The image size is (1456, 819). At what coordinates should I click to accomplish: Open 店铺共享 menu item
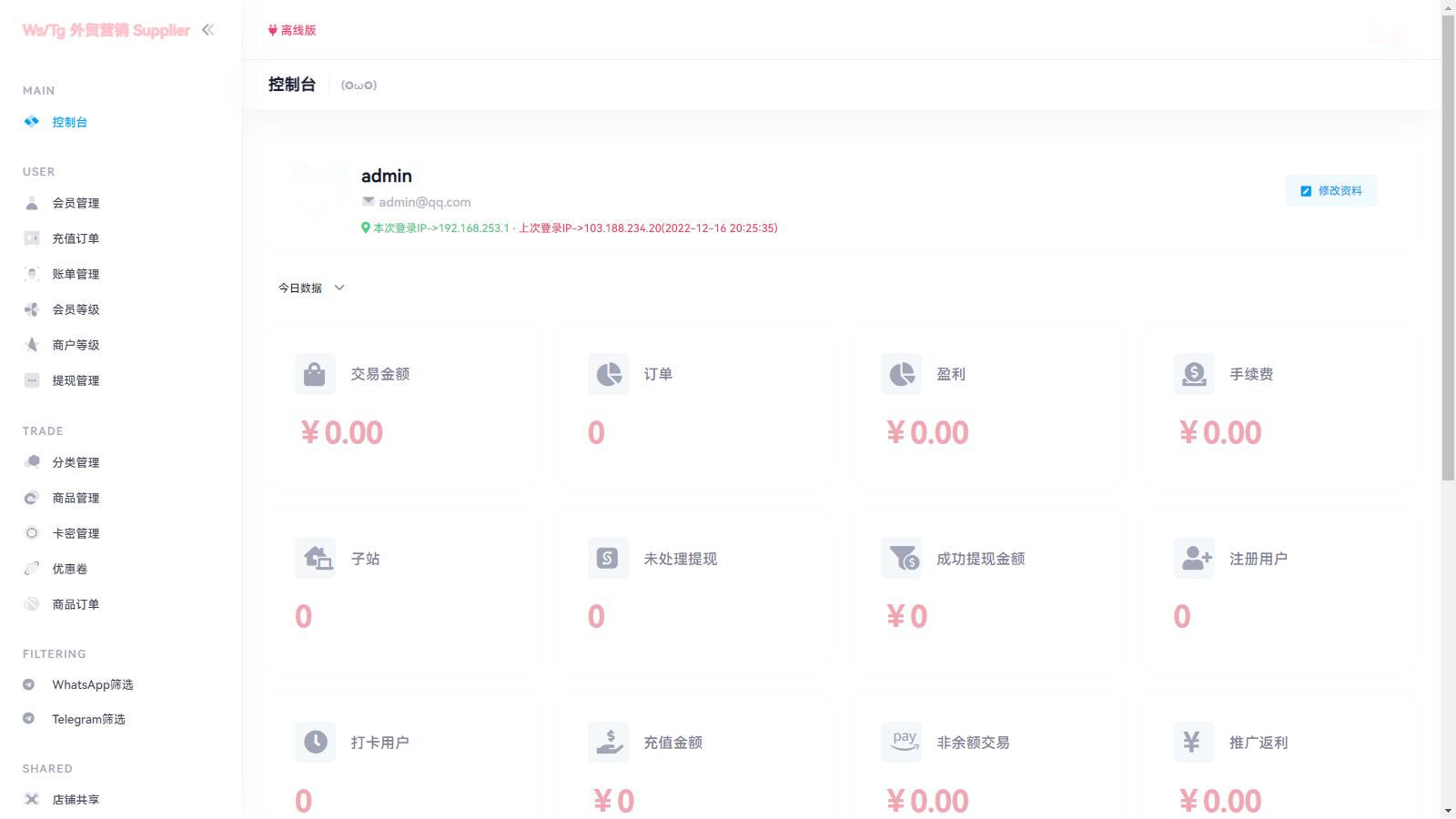76,800
